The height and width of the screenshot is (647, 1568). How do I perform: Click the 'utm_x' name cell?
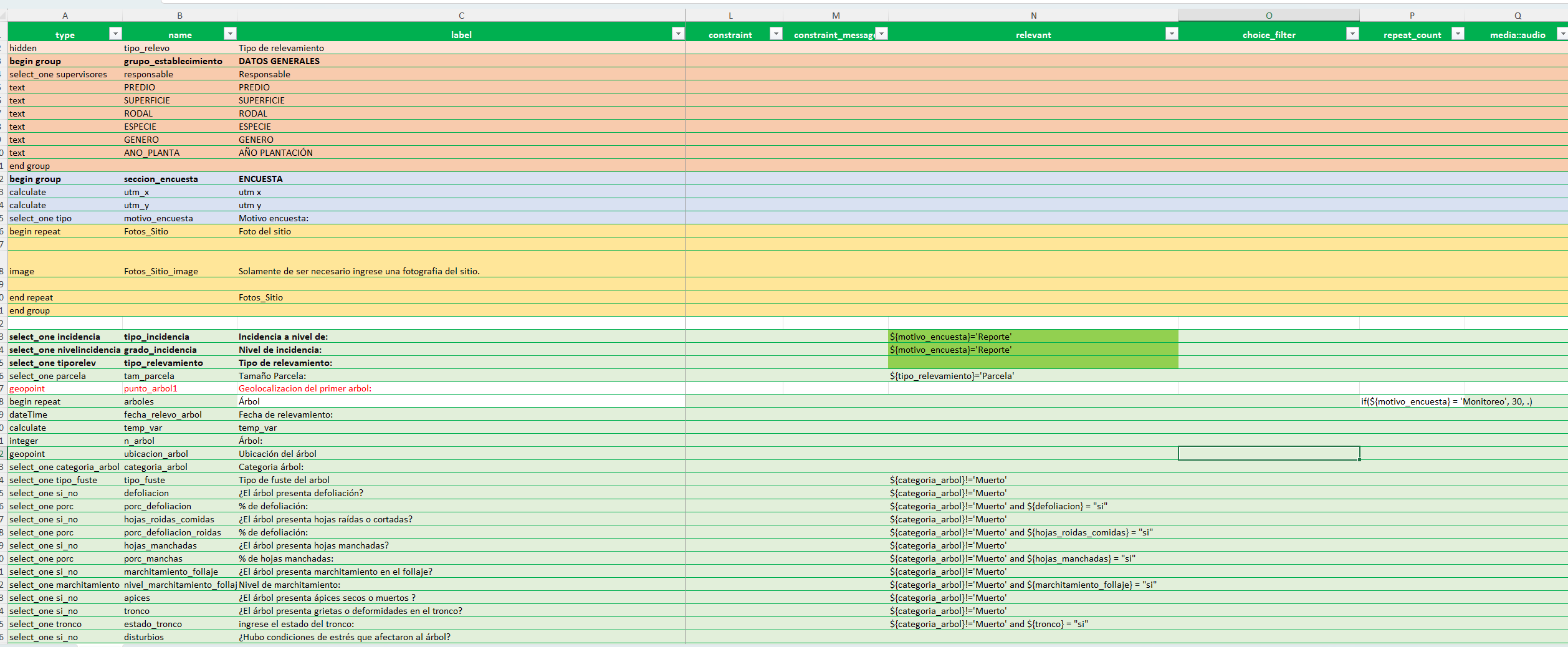(179, 192)
